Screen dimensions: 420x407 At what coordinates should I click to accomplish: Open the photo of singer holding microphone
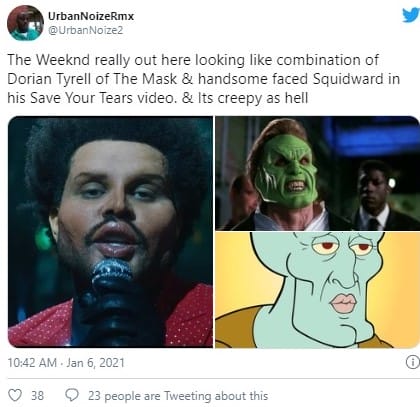tap(110, 232)
